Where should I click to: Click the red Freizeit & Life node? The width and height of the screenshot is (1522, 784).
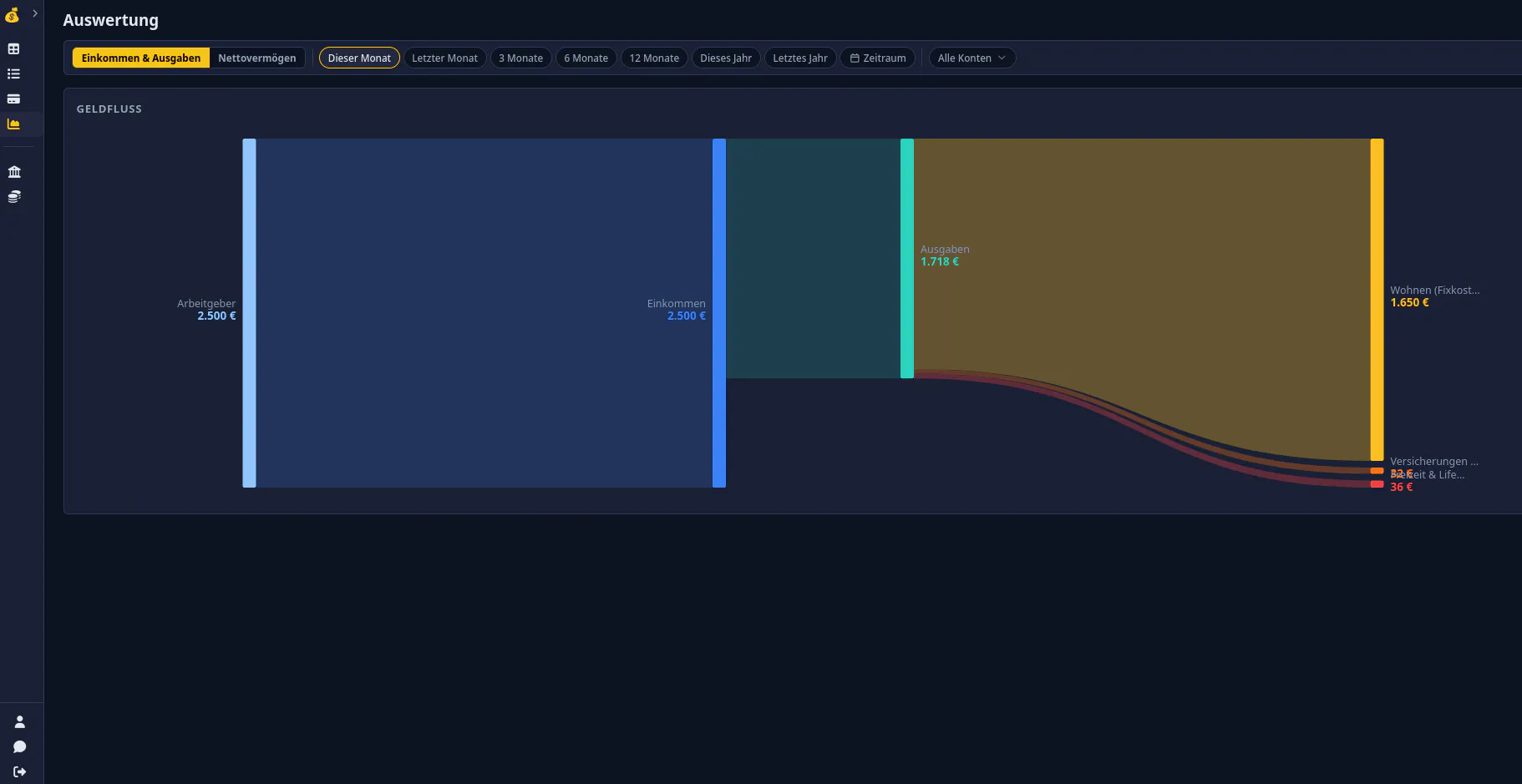point(1377,484)
